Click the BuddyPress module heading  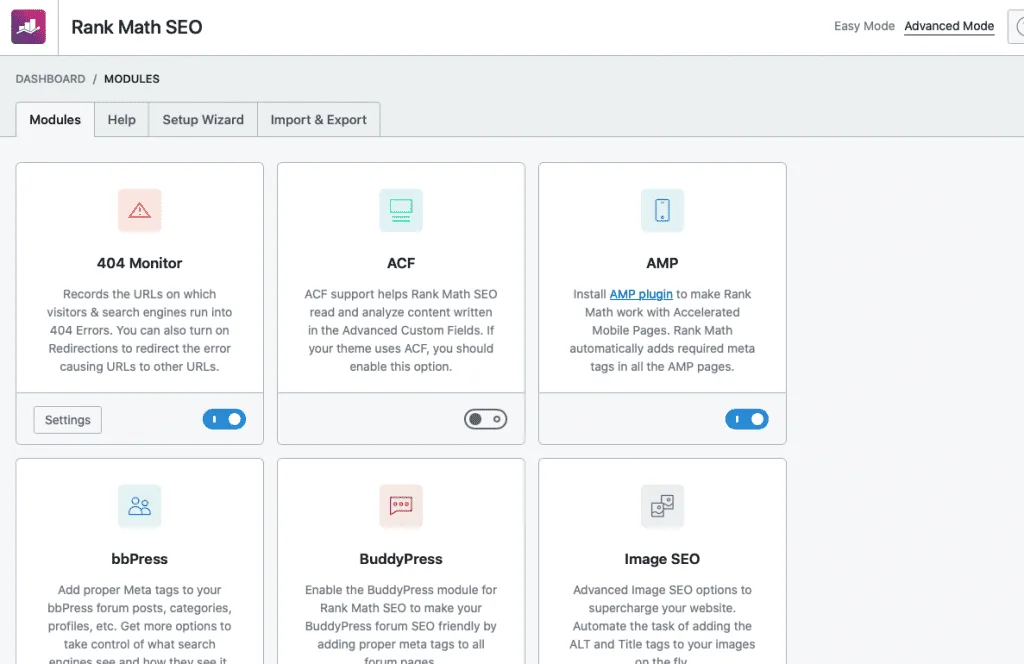click(401, 559)
